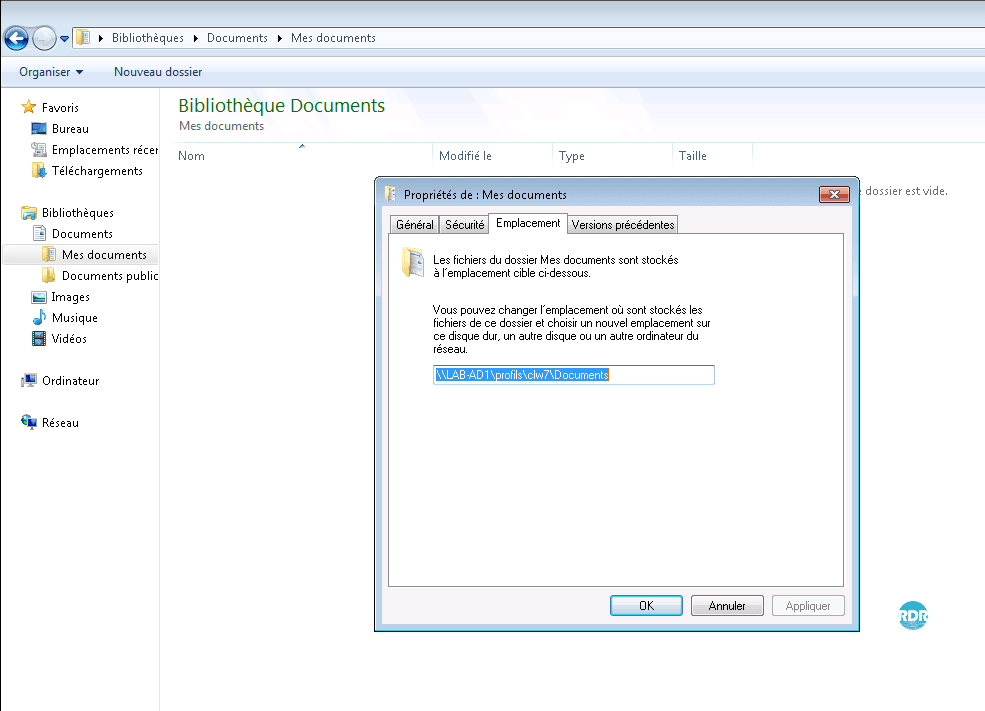The width and height of the screenshot is (985, 711).
Task: Click Documents in the address bar
Action: click(x=237, y=38)
